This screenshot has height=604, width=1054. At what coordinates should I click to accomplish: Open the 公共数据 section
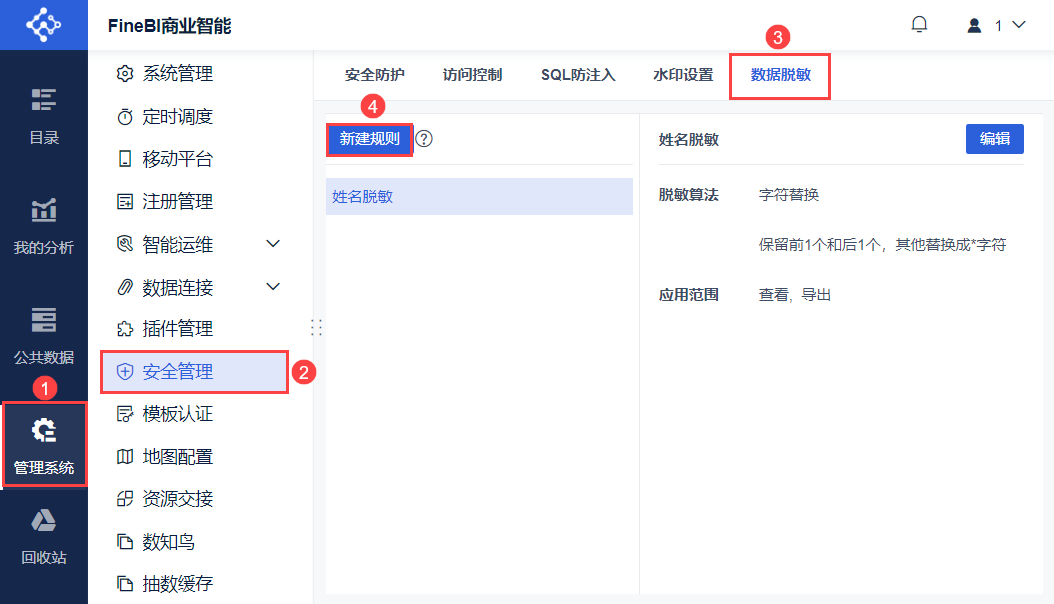(x=43, y=335)
